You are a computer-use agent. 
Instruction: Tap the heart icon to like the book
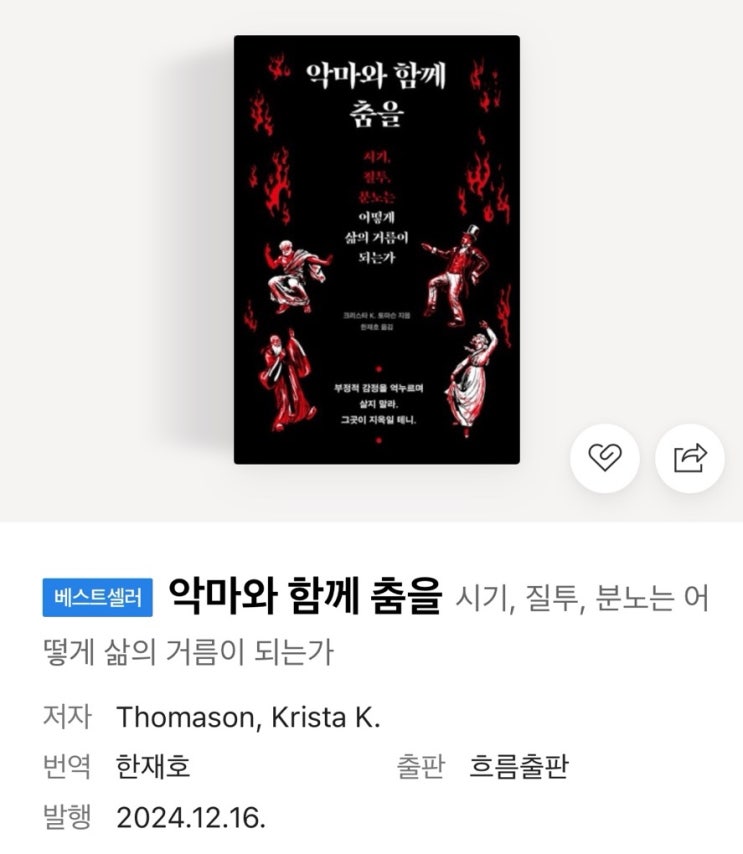click(x=605, y=458)
